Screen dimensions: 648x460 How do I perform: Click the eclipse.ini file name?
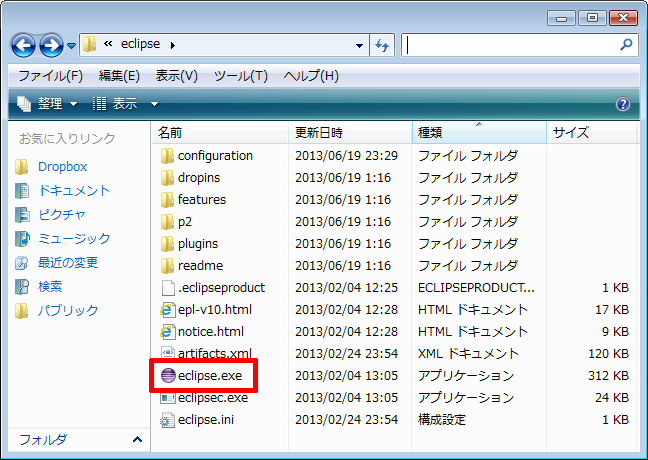tap(206, 420)
